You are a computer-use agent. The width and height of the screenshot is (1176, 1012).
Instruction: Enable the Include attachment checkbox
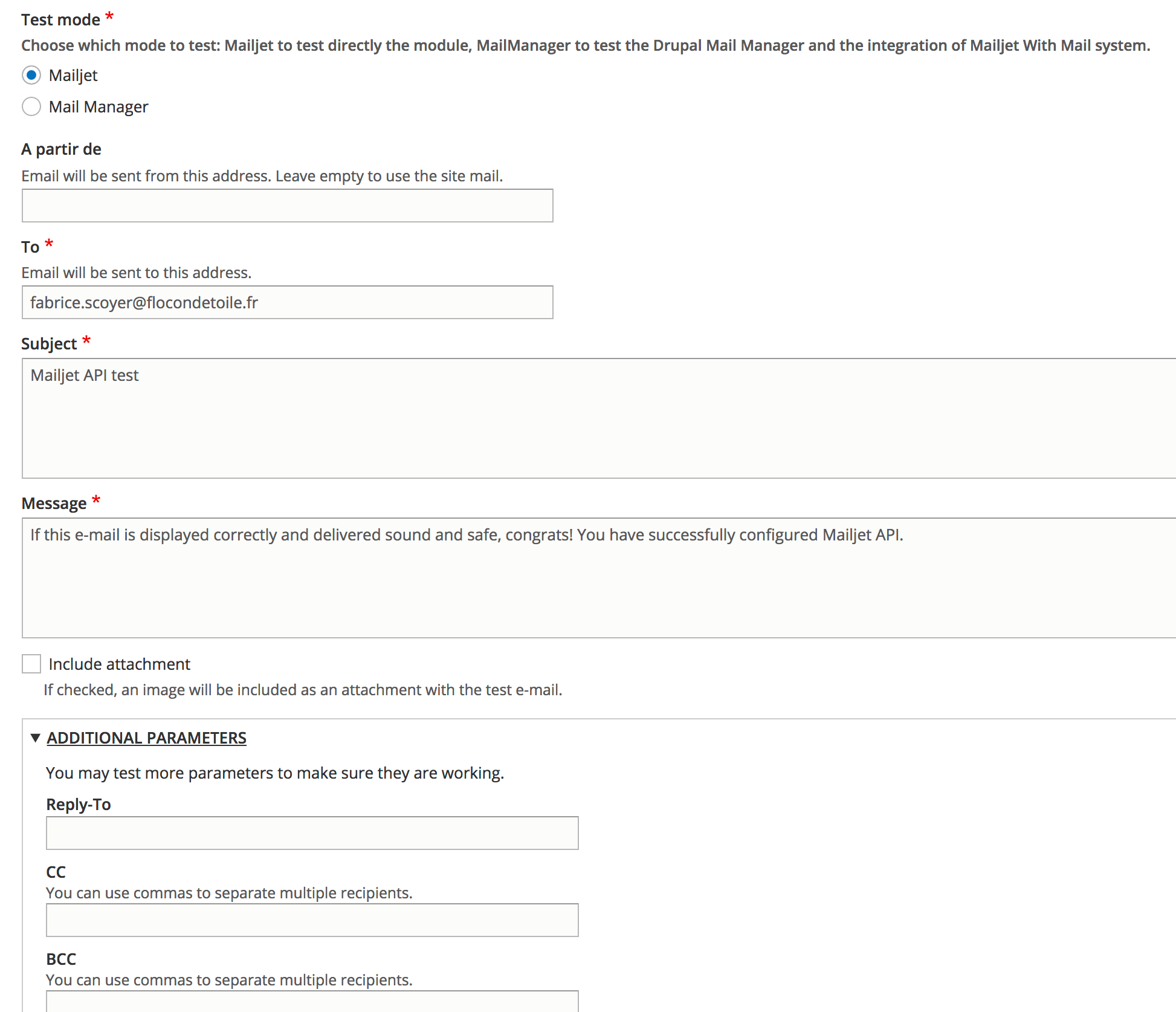(31, 664)
